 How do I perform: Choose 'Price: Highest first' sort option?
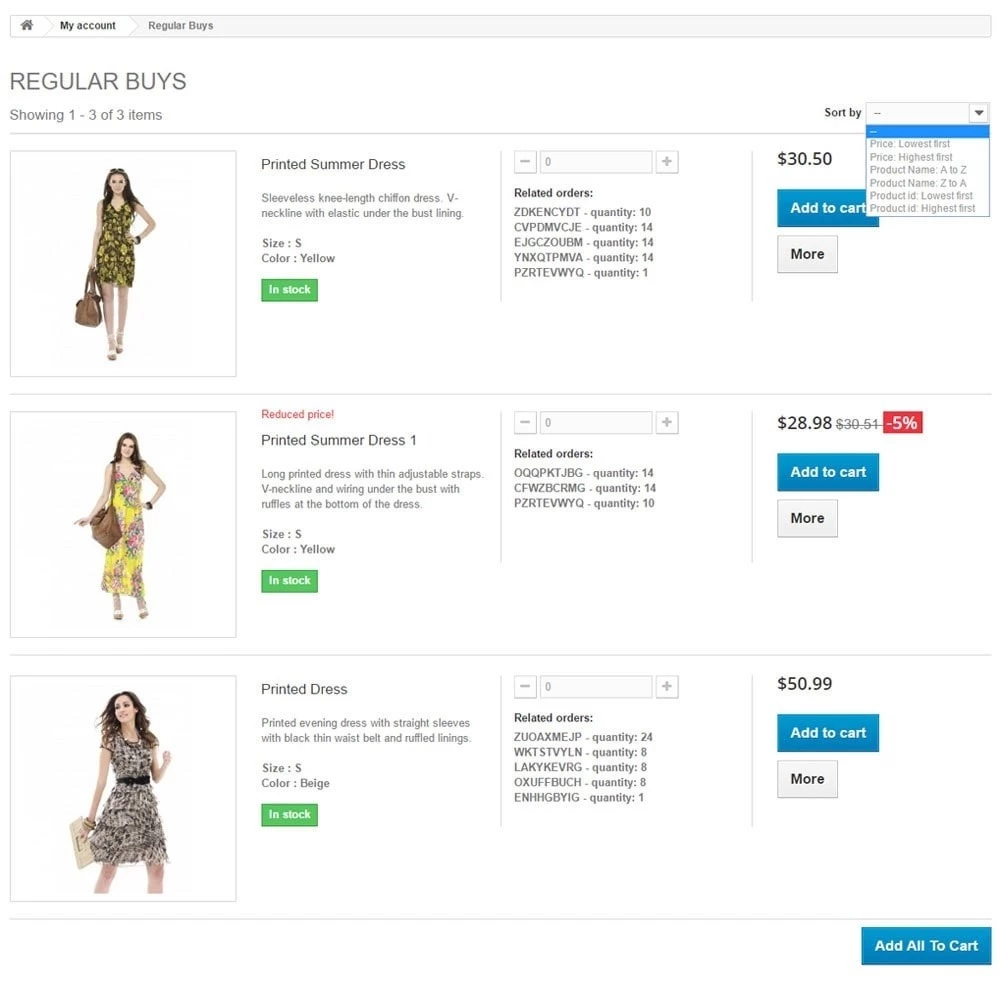click(911, 157)
